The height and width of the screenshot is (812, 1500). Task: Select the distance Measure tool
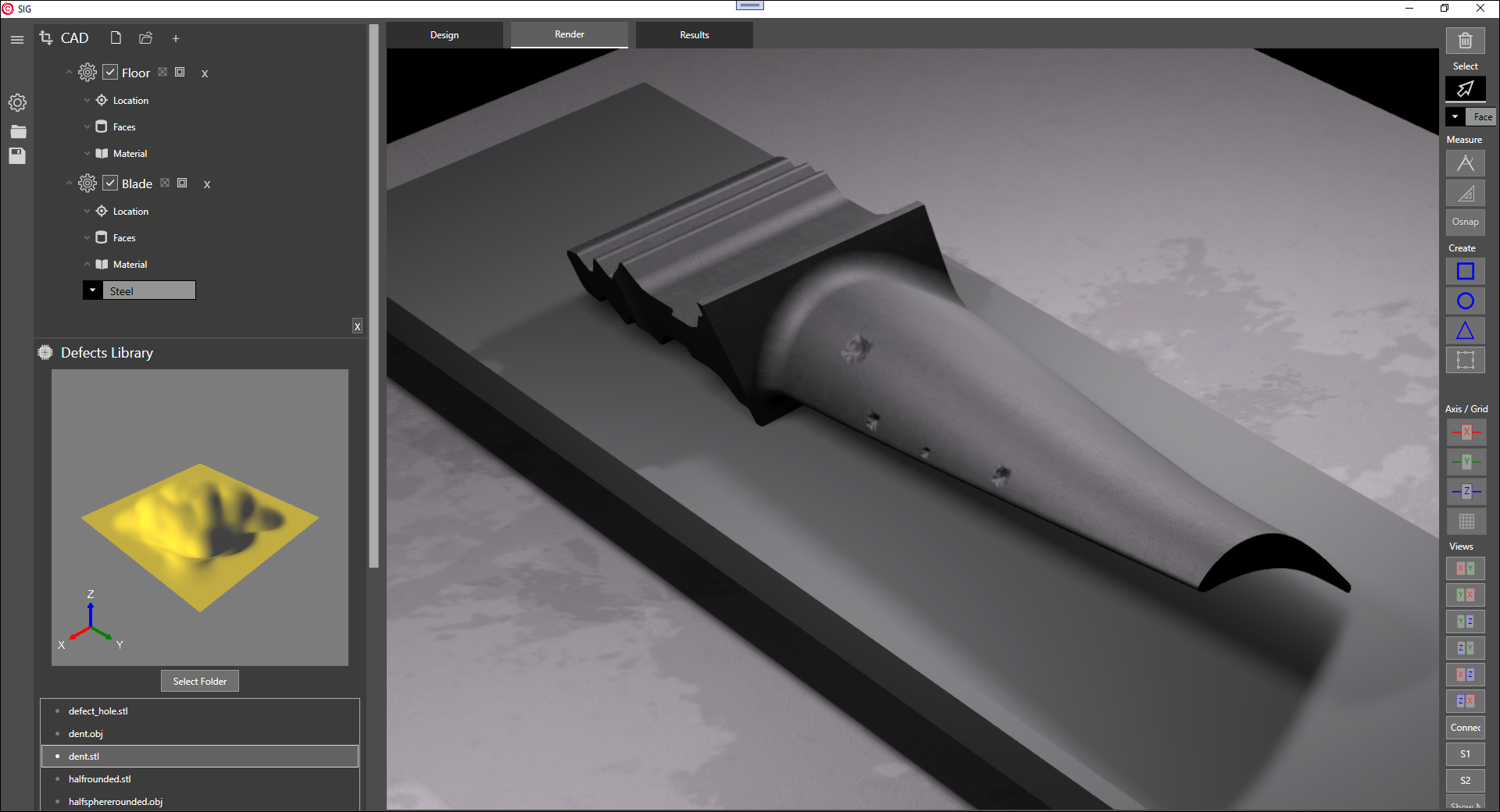1465,163
